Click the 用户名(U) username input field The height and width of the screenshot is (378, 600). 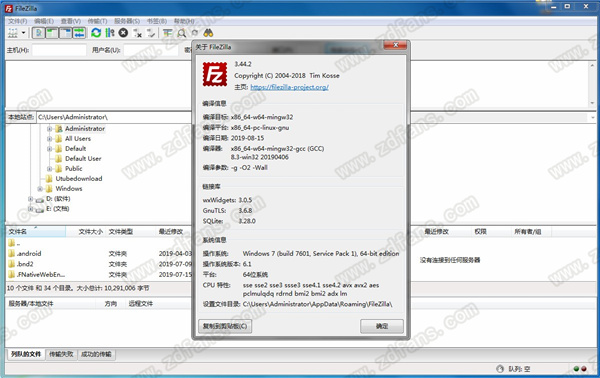coord(151,50)
